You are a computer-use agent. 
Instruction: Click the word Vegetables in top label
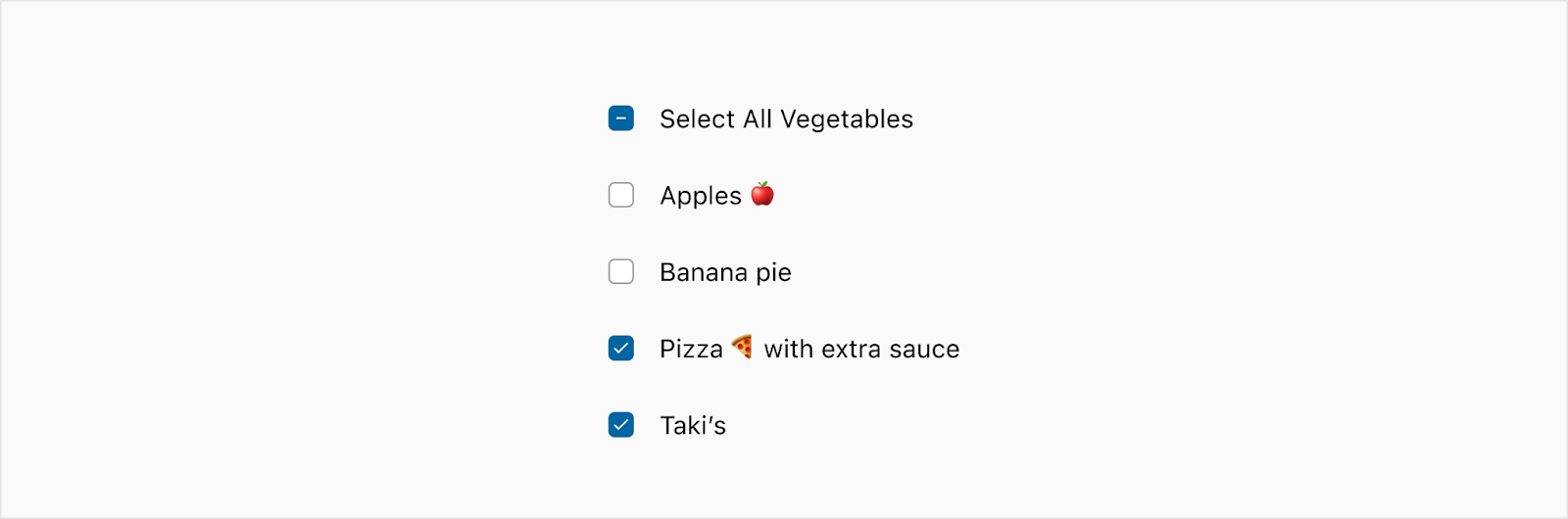point(847,119)
